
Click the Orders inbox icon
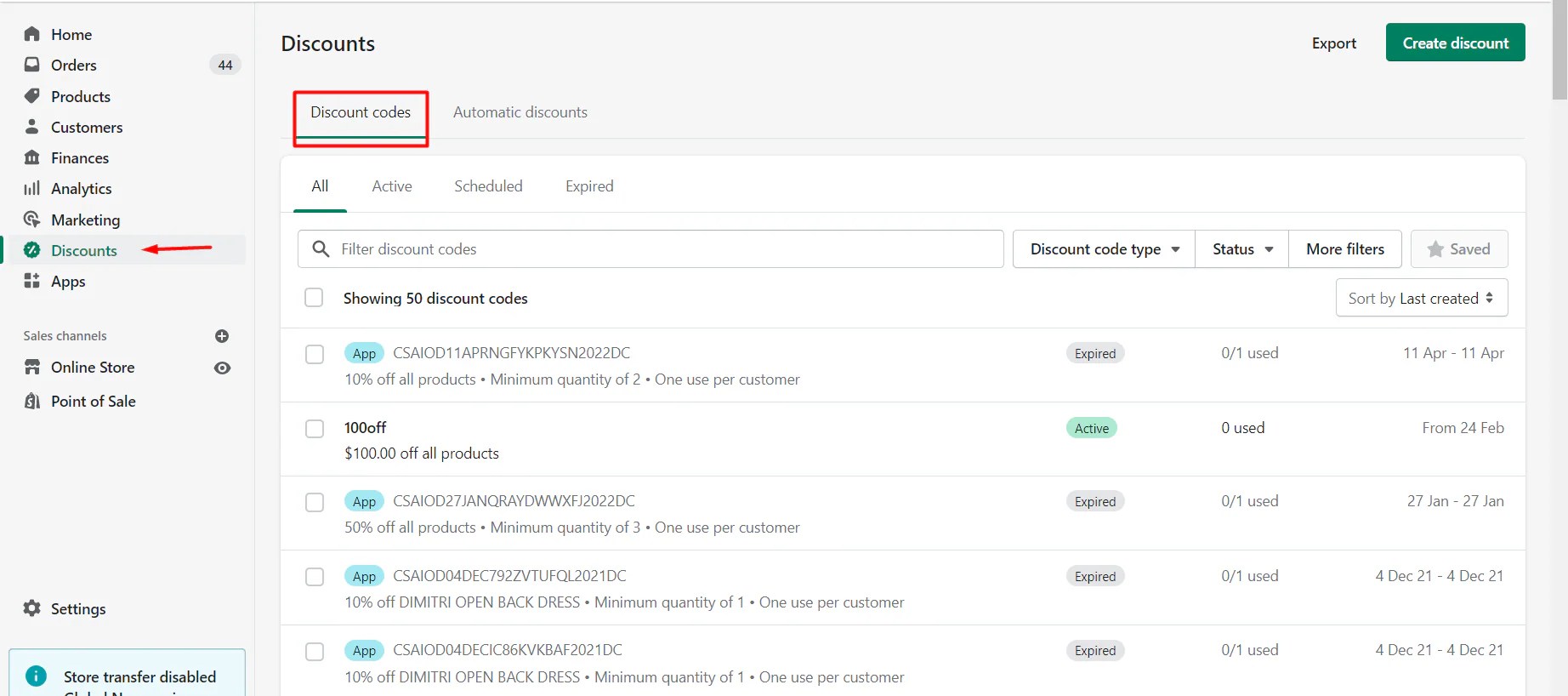pos(32,65)
